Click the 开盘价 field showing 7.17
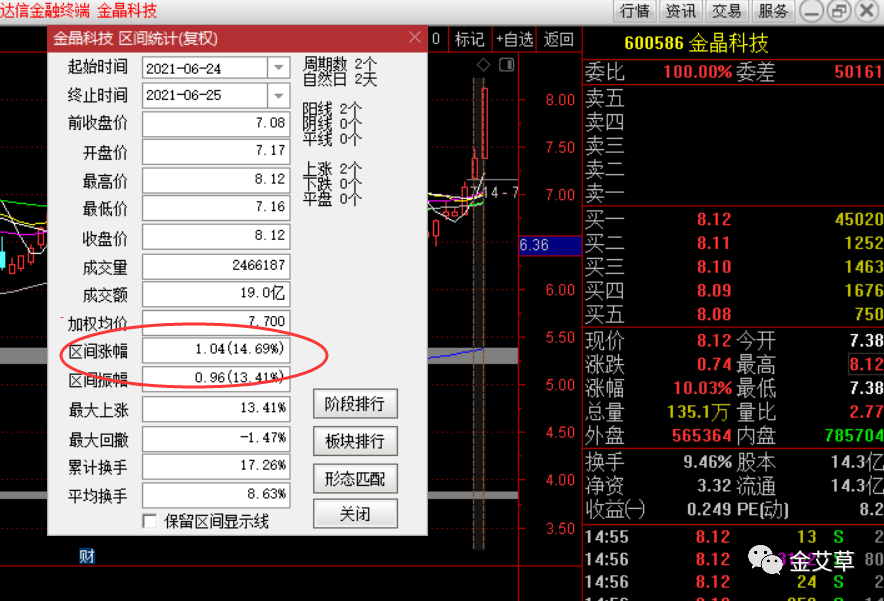Image resolution: width=884 pixels, height=601 pixels. coord(216,151)
